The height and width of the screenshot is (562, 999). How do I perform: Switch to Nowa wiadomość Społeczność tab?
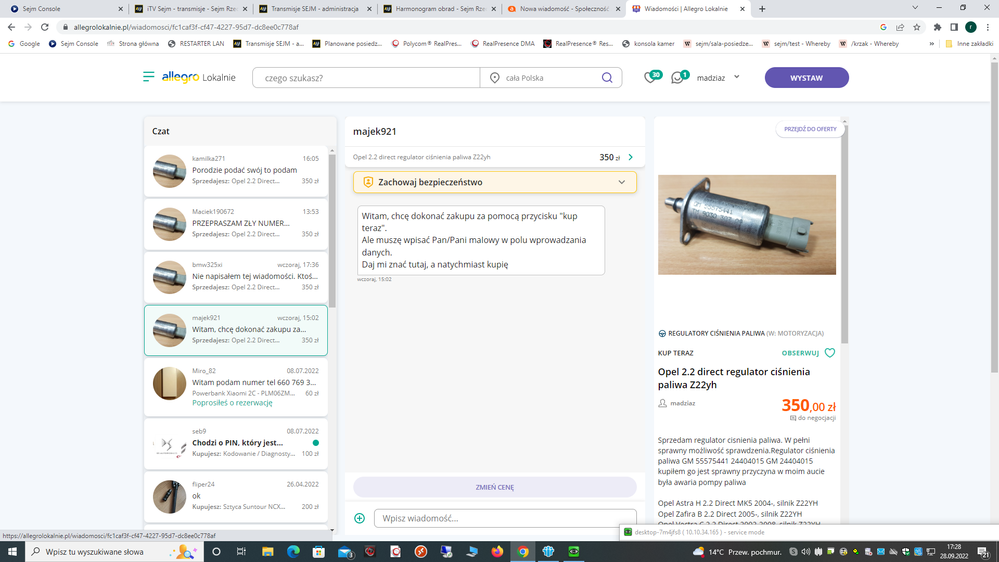[564, 9]
